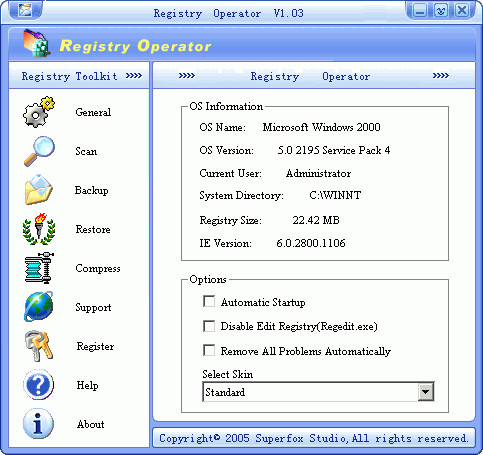Viewport: 483px width, 455px height.
Task: Select the General menu label
Action: click(93, 112)
